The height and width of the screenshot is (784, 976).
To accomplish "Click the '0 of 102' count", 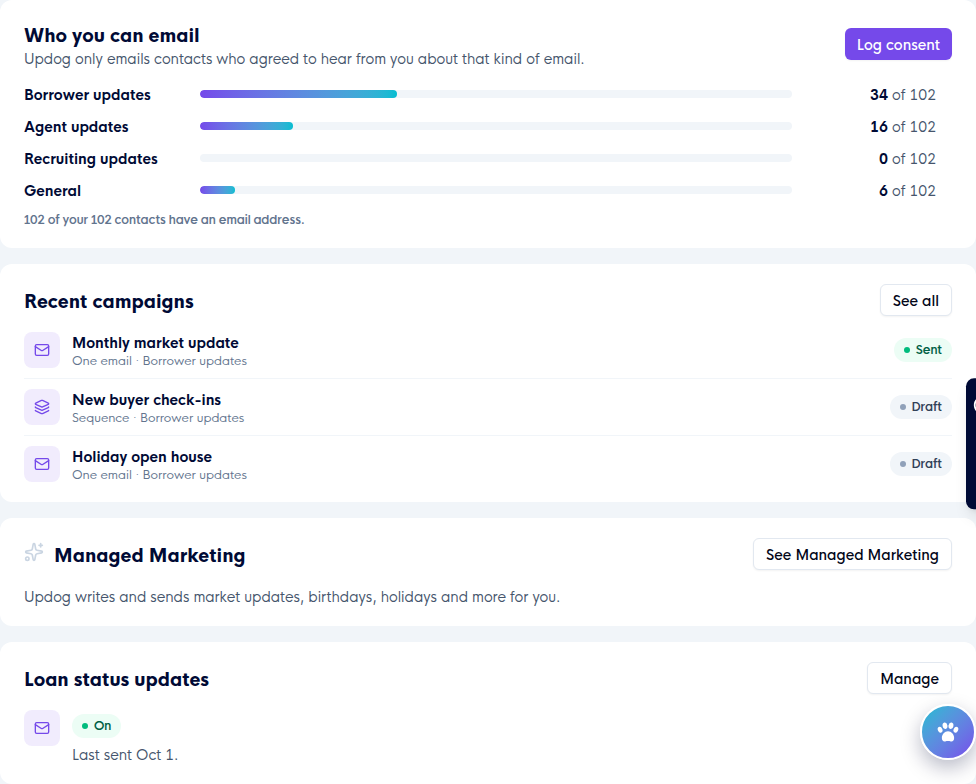I will (x=907, y=159).
